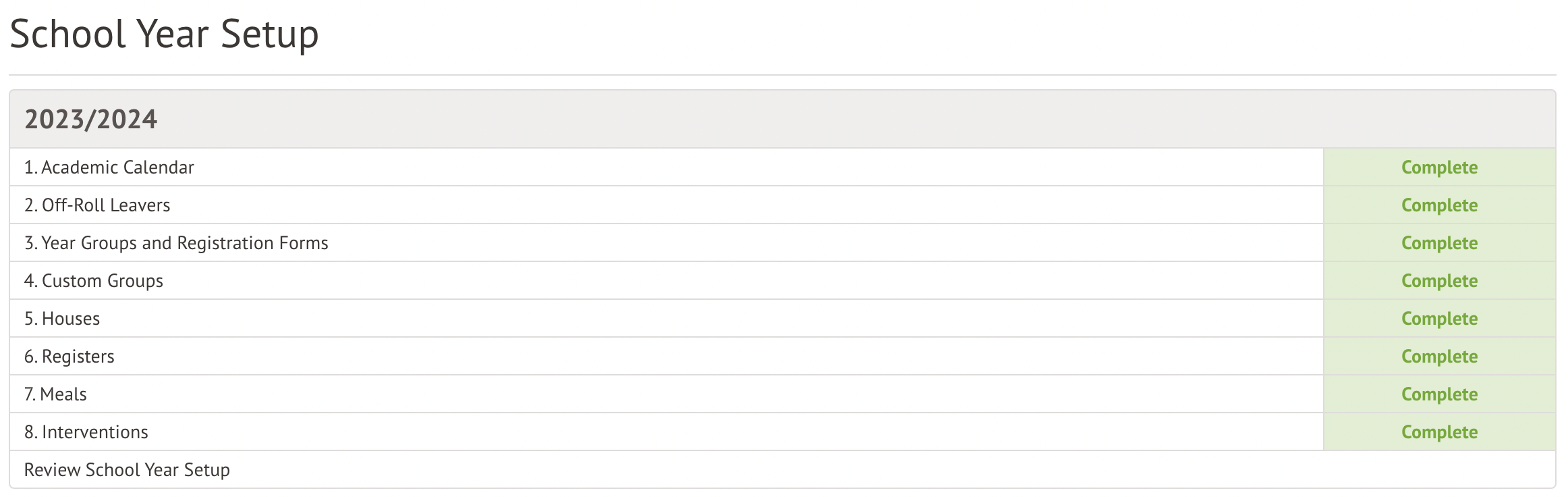Click Complete status beside Off-Roll Leavers
Image resolution: width=1568 pixels, height=497 pixels.
pos(1439,205)
